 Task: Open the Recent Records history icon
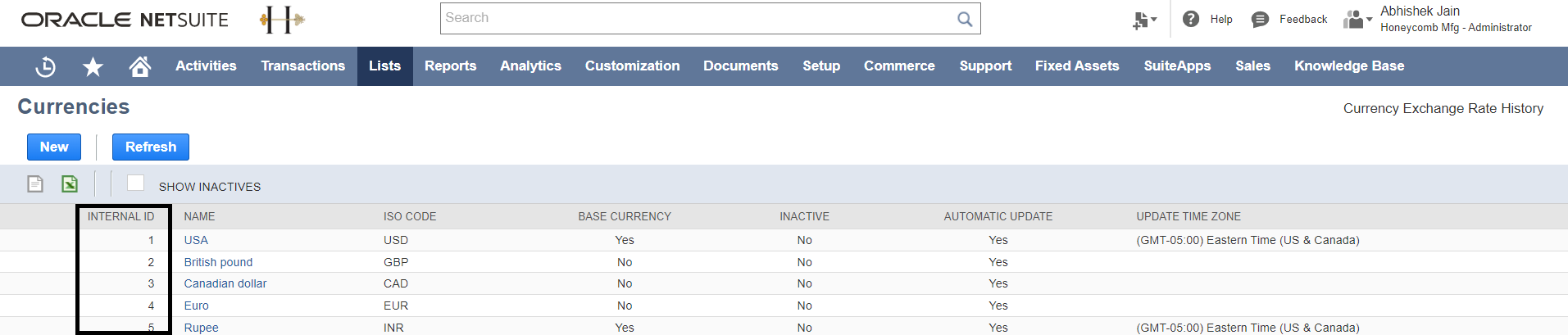coord(46,66)
